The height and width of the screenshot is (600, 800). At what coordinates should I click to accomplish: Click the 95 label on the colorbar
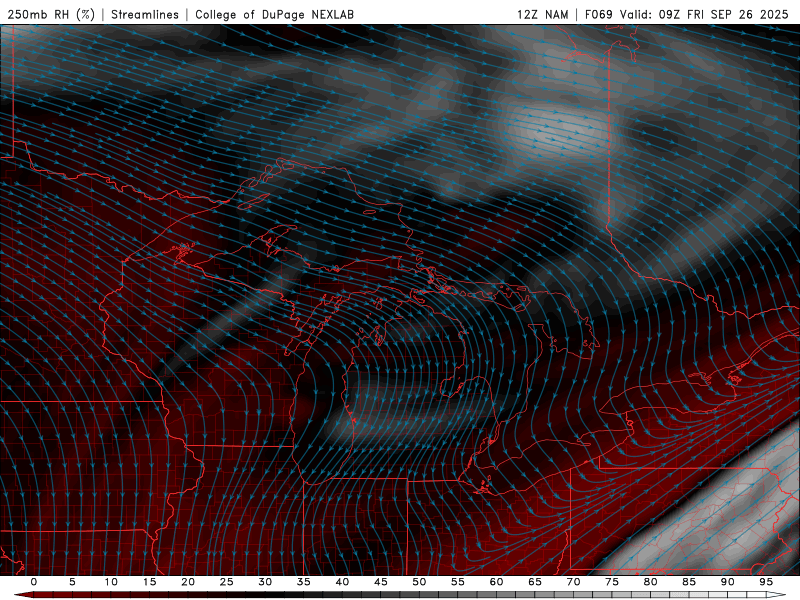click(766, 582)
